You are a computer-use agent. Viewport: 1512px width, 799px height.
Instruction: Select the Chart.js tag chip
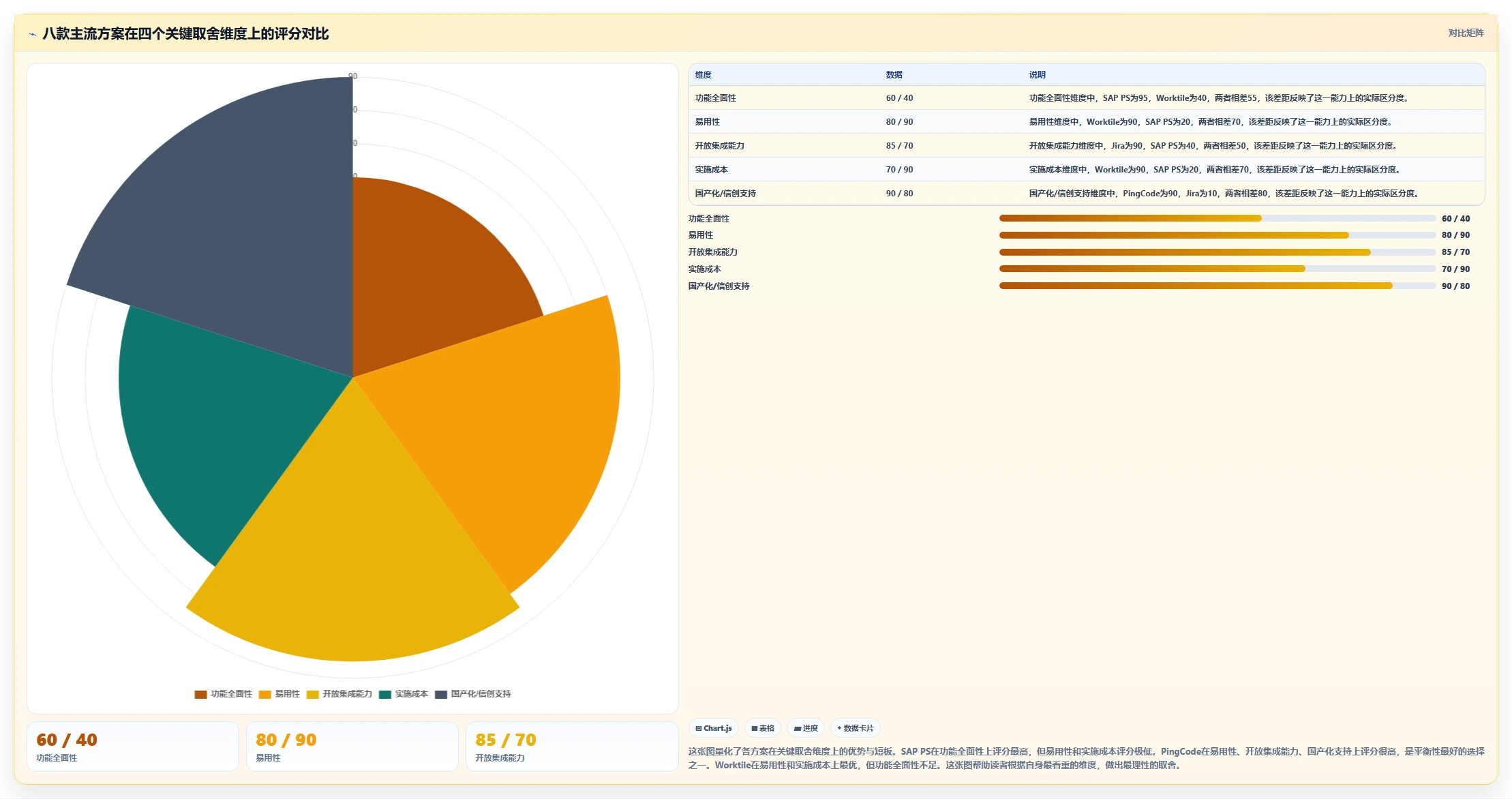tap(714, 728)
